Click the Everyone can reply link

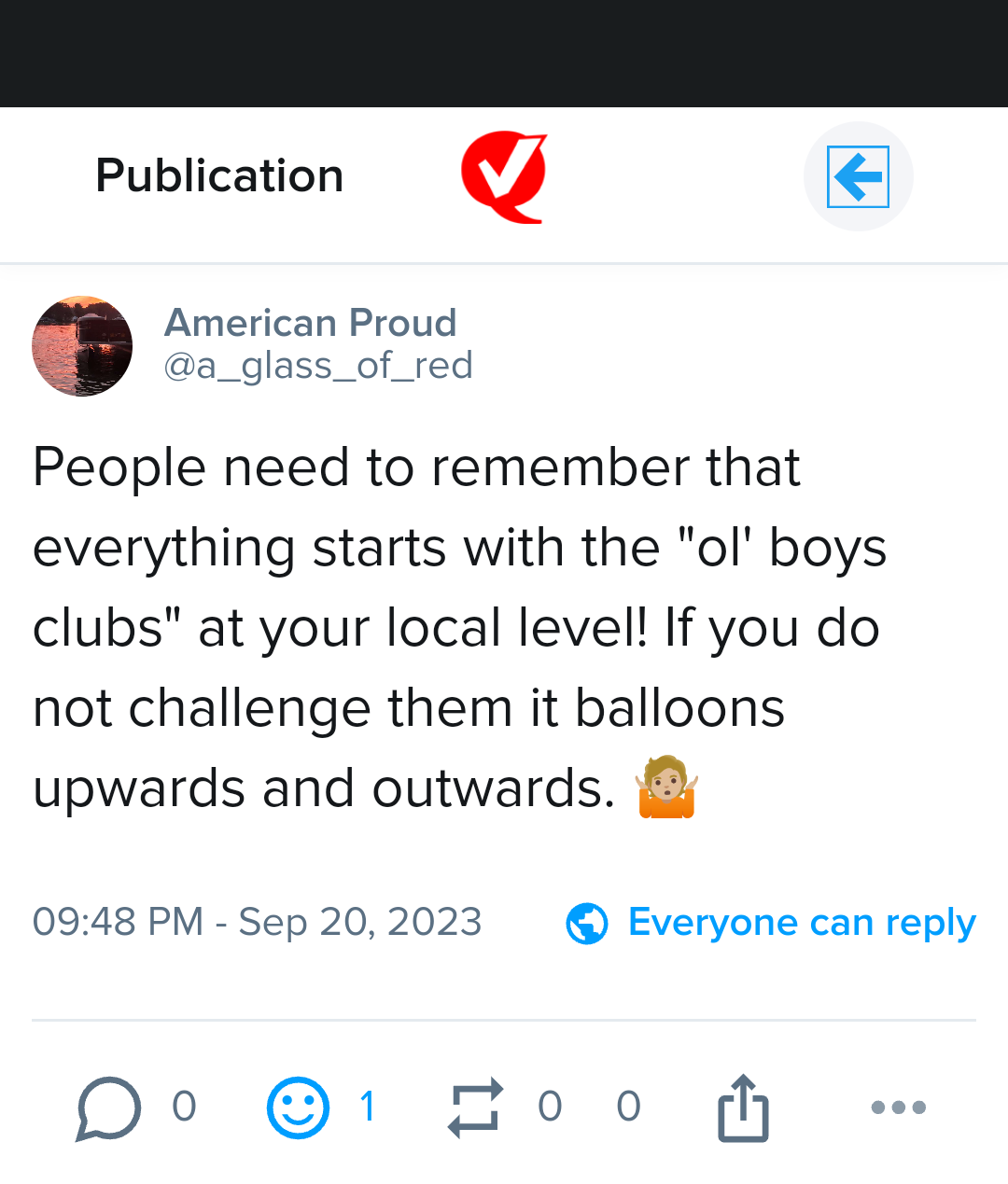click(x=802, y=923)
